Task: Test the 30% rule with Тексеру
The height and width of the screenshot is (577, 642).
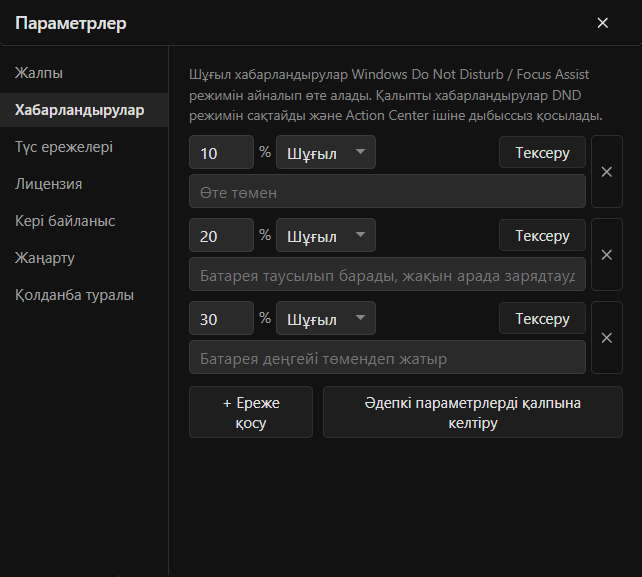Action: point(542,318)
